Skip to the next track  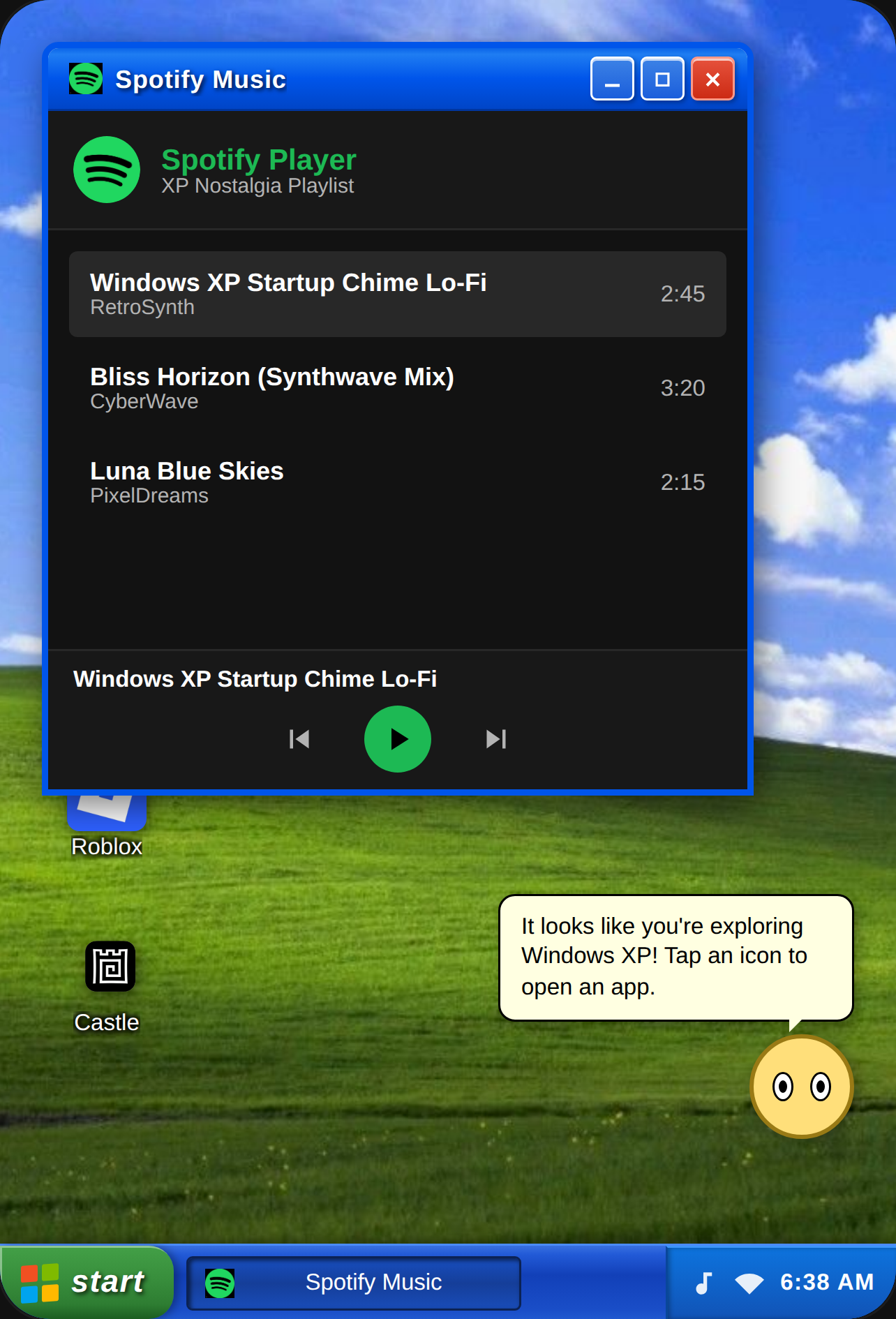coord(496,739)
